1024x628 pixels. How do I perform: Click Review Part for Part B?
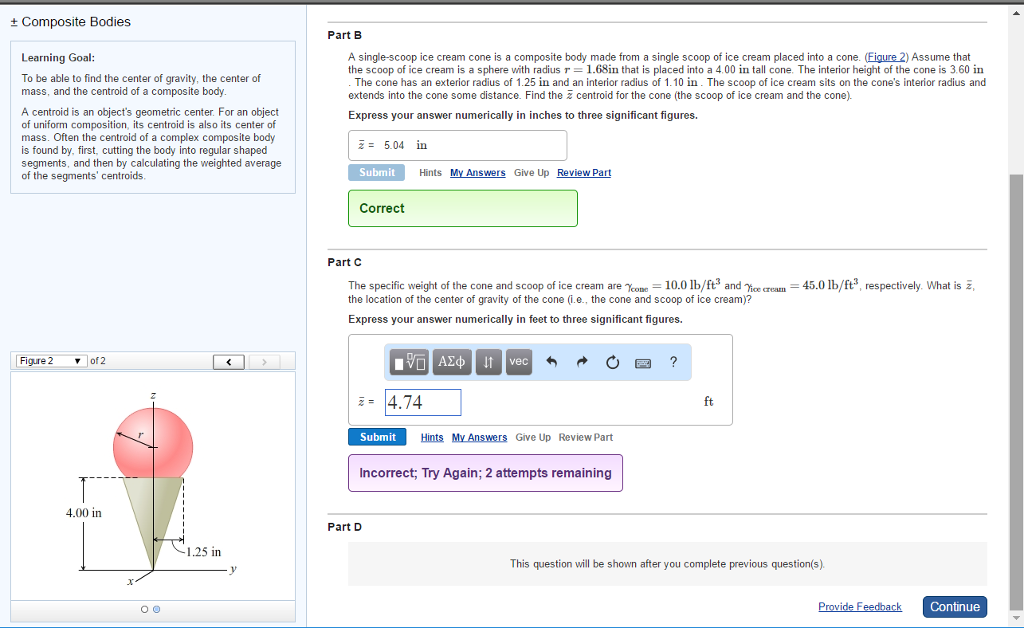pos(584,172)
